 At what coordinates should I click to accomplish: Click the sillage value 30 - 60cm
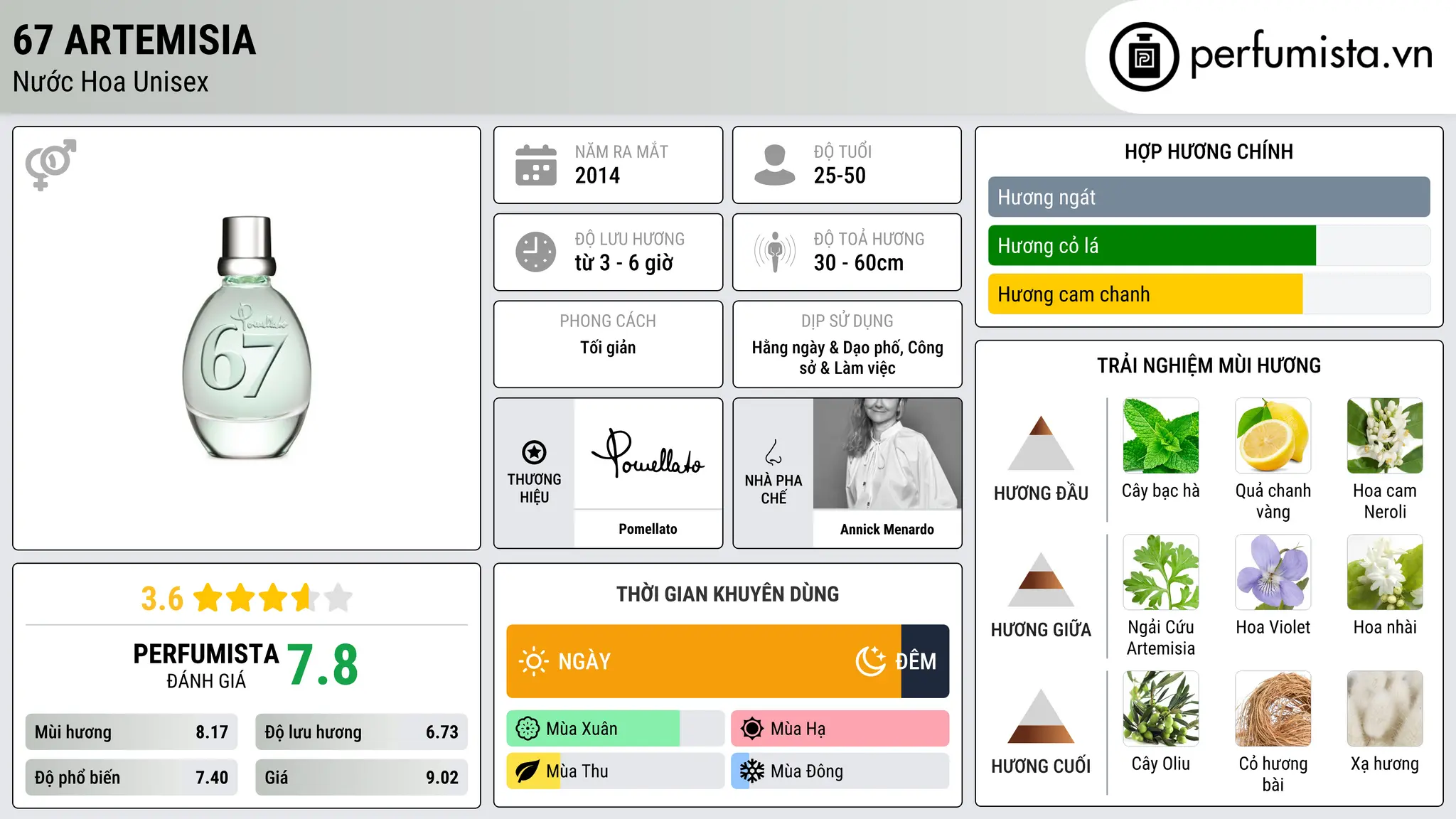click(x=859, y=263)
